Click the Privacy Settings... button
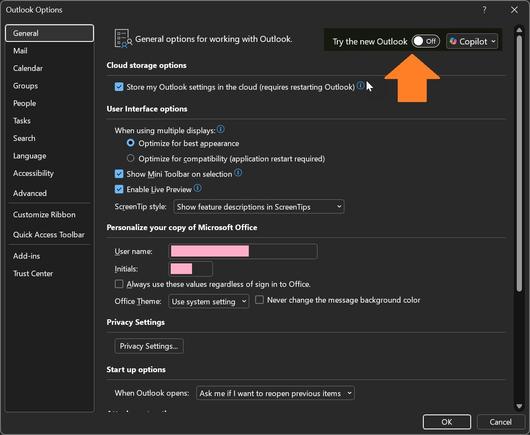This screenshot has height=435, width=530. pyautogui.click(x=149, y=346)
